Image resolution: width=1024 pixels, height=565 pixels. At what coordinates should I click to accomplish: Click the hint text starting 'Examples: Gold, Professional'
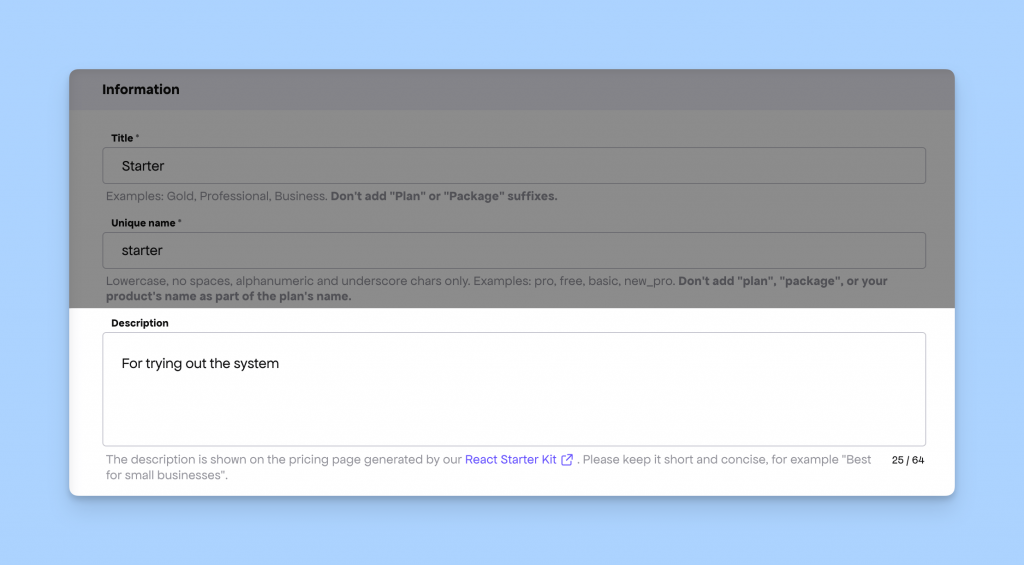tap(331, 196)
